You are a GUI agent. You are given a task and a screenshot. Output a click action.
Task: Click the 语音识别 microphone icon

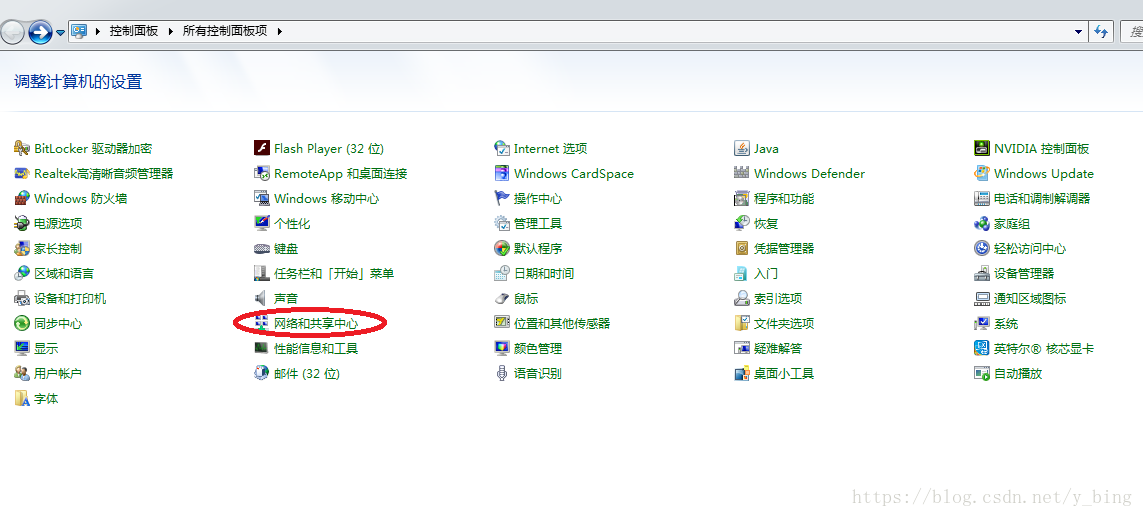(502, 373)
